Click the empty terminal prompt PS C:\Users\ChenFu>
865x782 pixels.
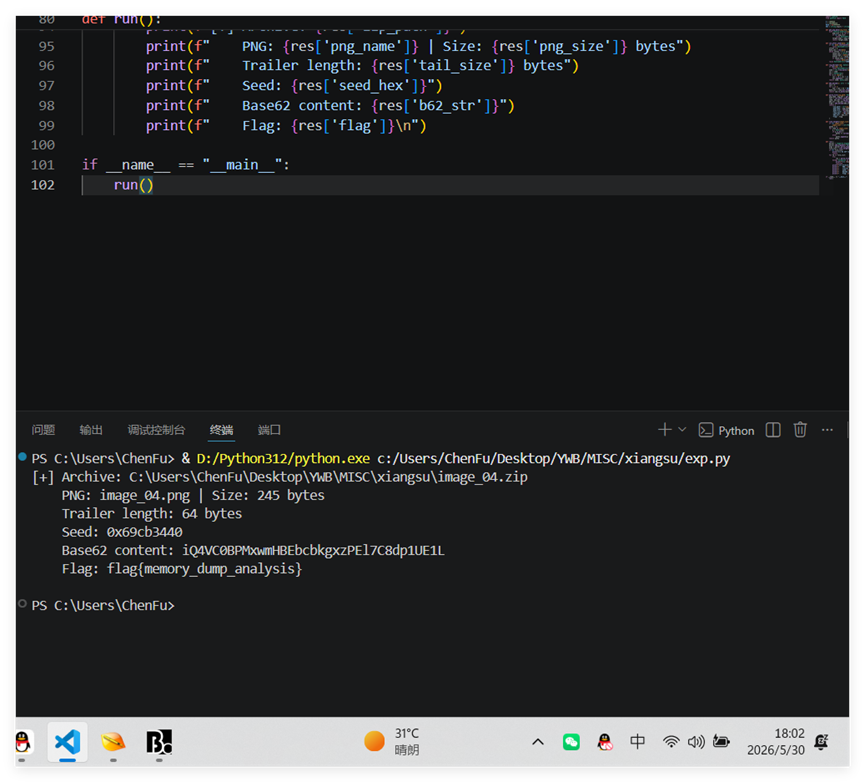[x=103, y=606]
